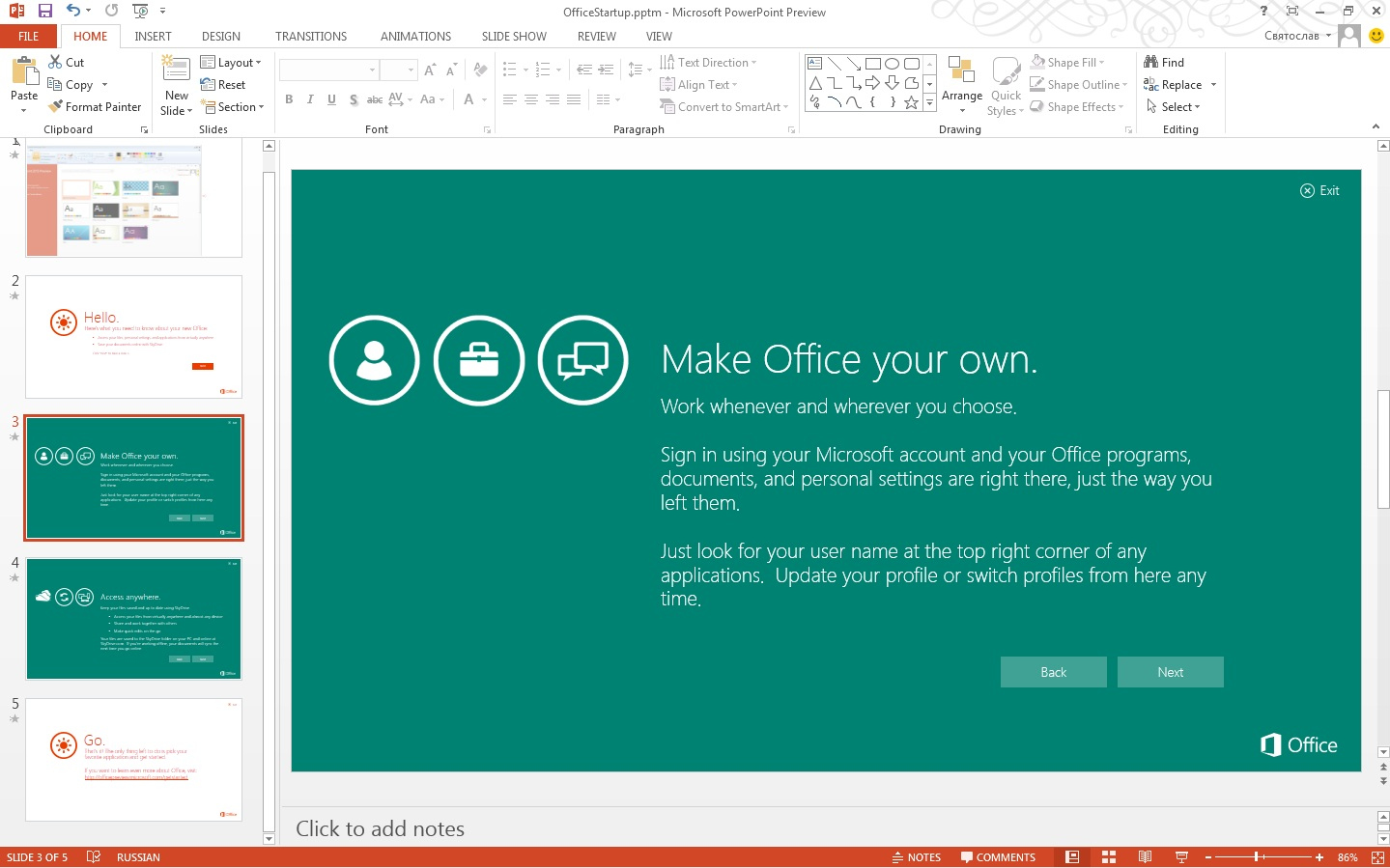Click the Save icon in quick access toolbar
The width and height of the screenshot is (1390, 868).
click(44, 11)
